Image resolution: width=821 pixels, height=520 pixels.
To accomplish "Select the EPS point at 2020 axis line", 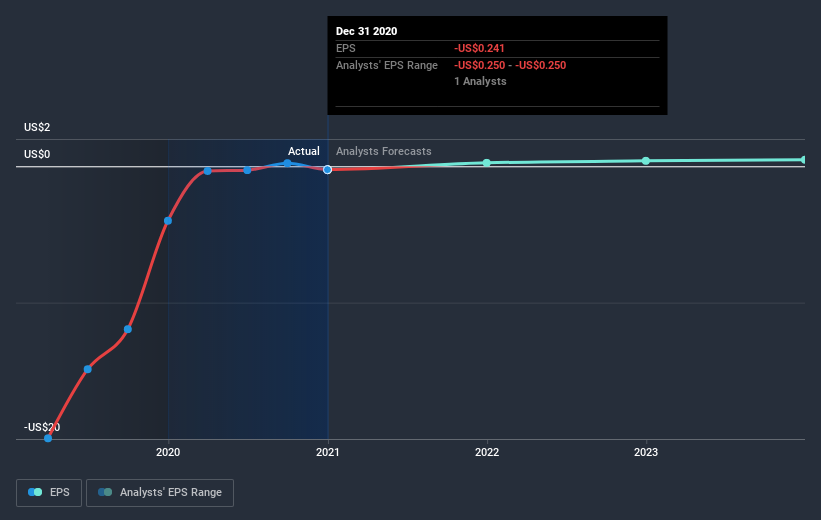I will [168, 221].
